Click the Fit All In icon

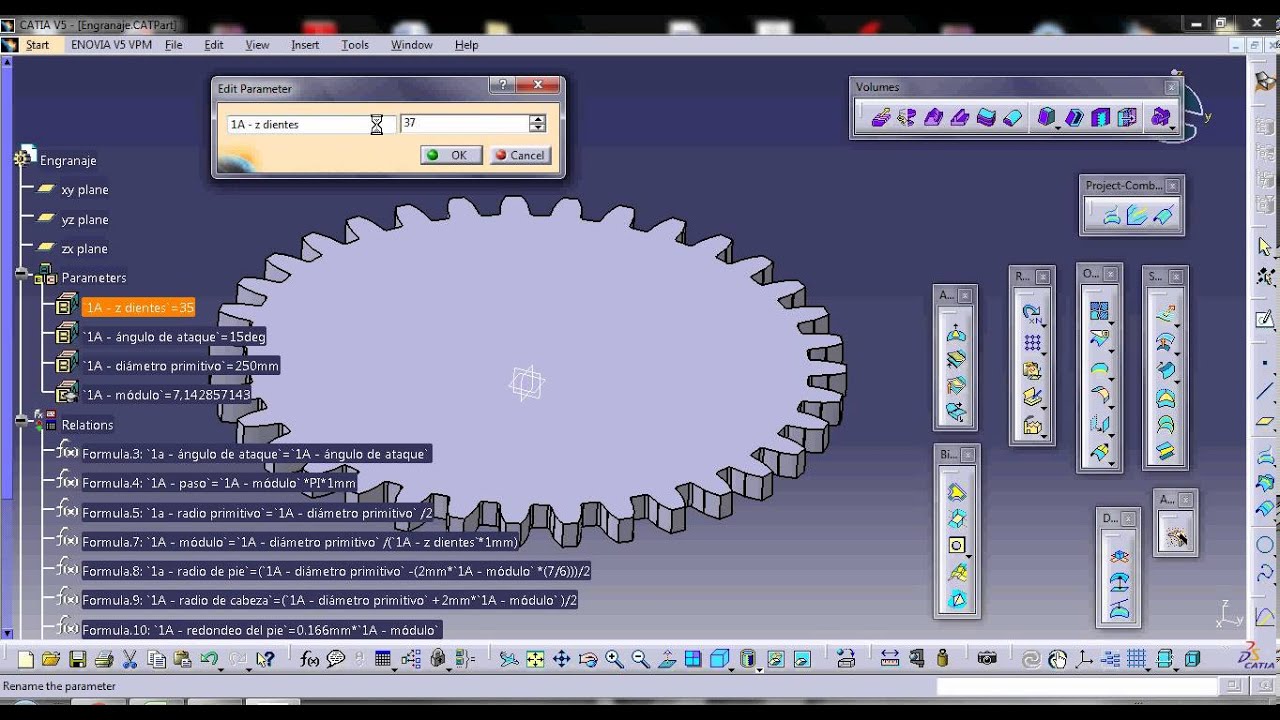coord(535,659)
